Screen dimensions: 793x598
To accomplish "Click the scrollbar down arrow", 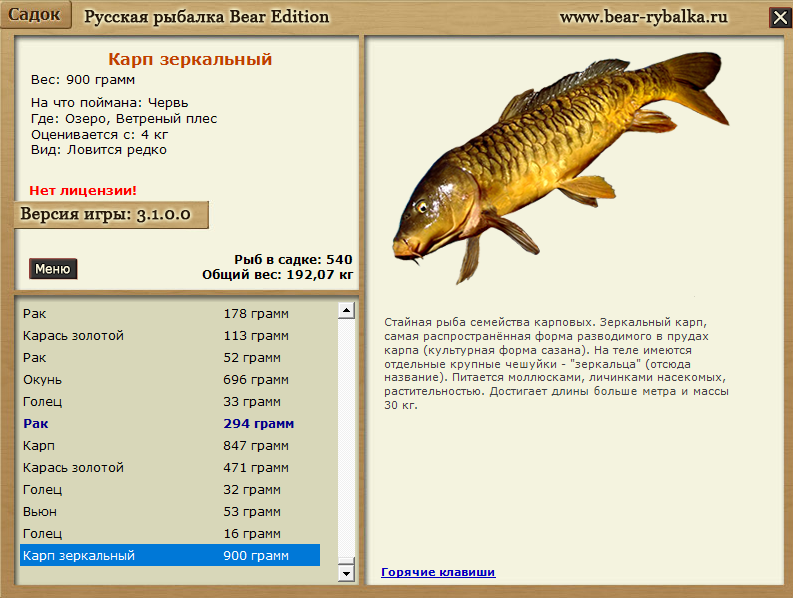I will pos(346,573).
